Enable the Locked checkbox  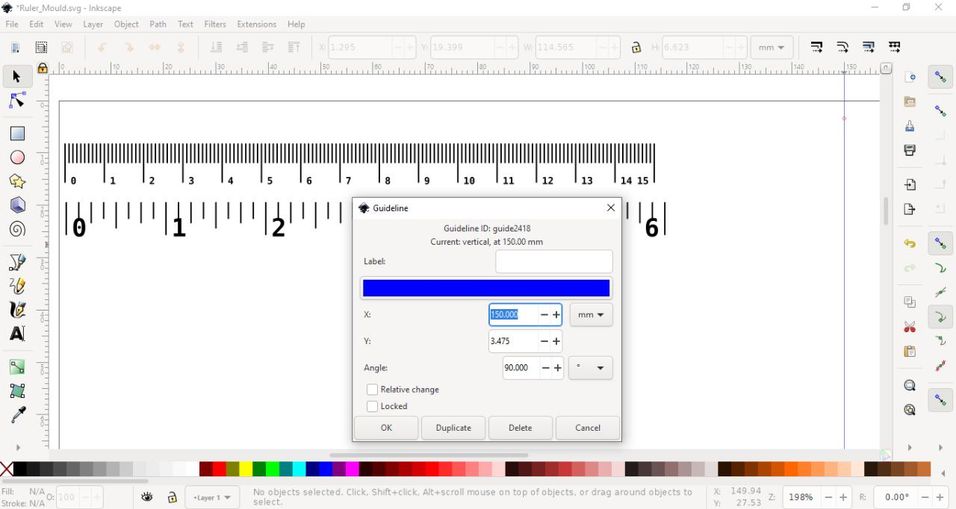372,406
